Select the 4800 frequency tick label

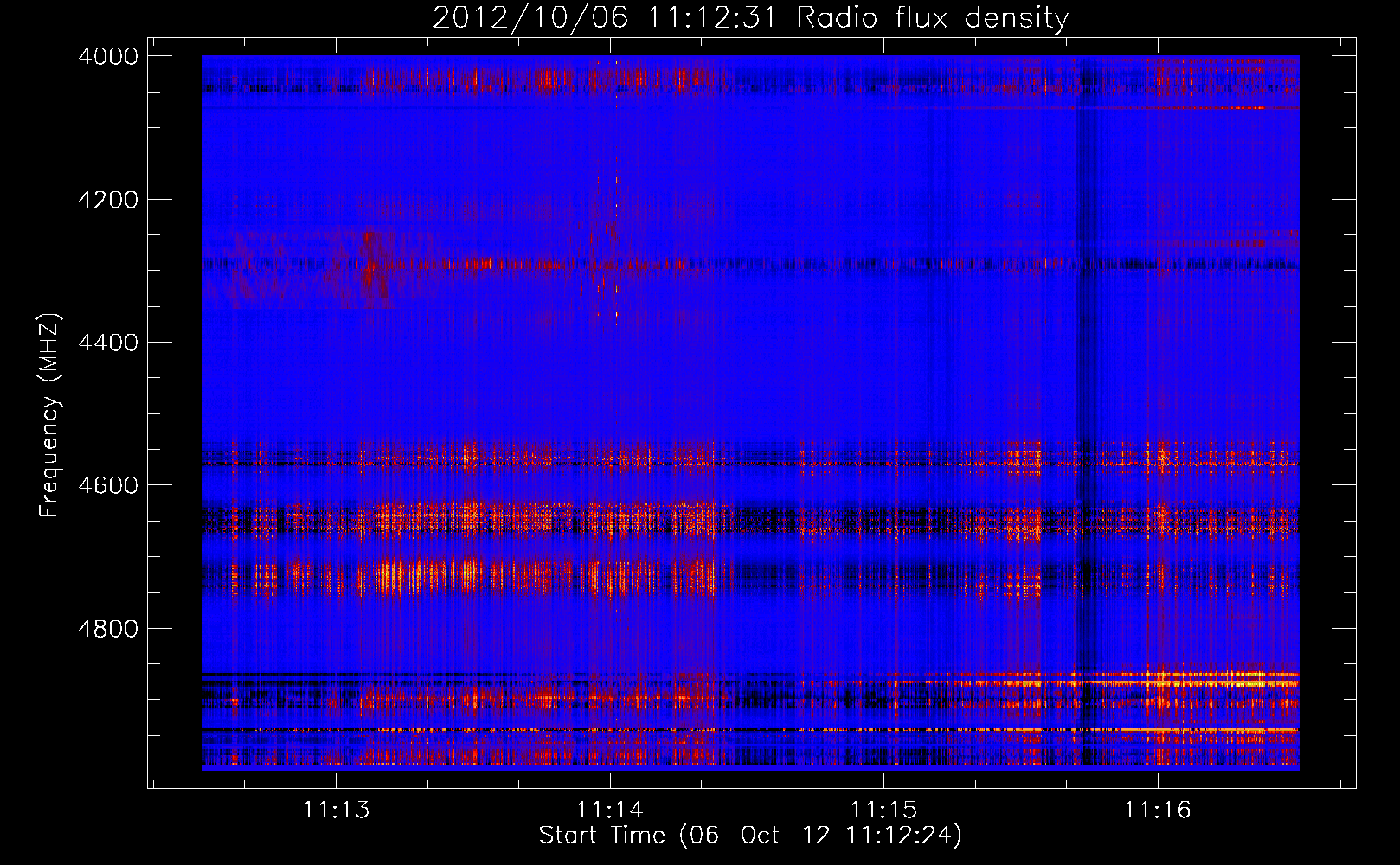tap(108, 629)
